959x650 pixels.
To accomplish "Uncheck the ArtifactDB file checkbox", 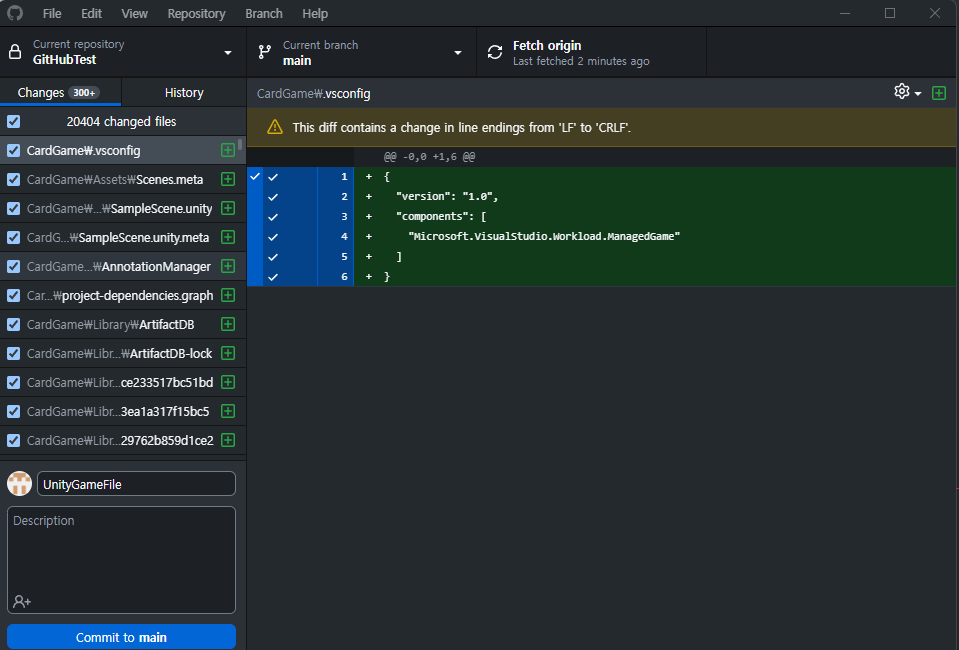I will [13, 324].
